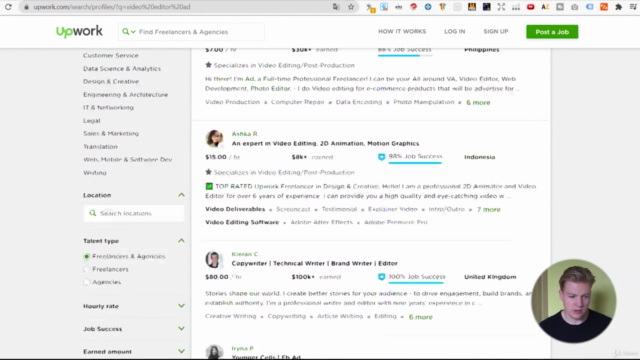The width and height of the screenshot is (640, 360).
Task: Click the star icon in Ashka's Specializes line
Action: 208,172
